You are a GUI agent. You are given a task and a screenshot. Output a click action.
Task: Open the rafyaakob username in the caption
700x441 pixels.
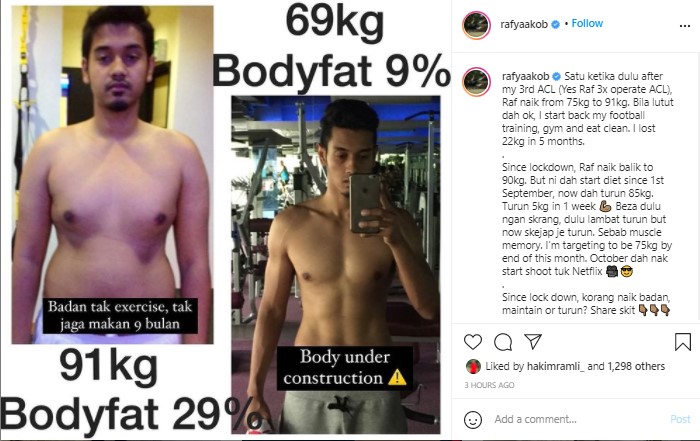point(525,76)
